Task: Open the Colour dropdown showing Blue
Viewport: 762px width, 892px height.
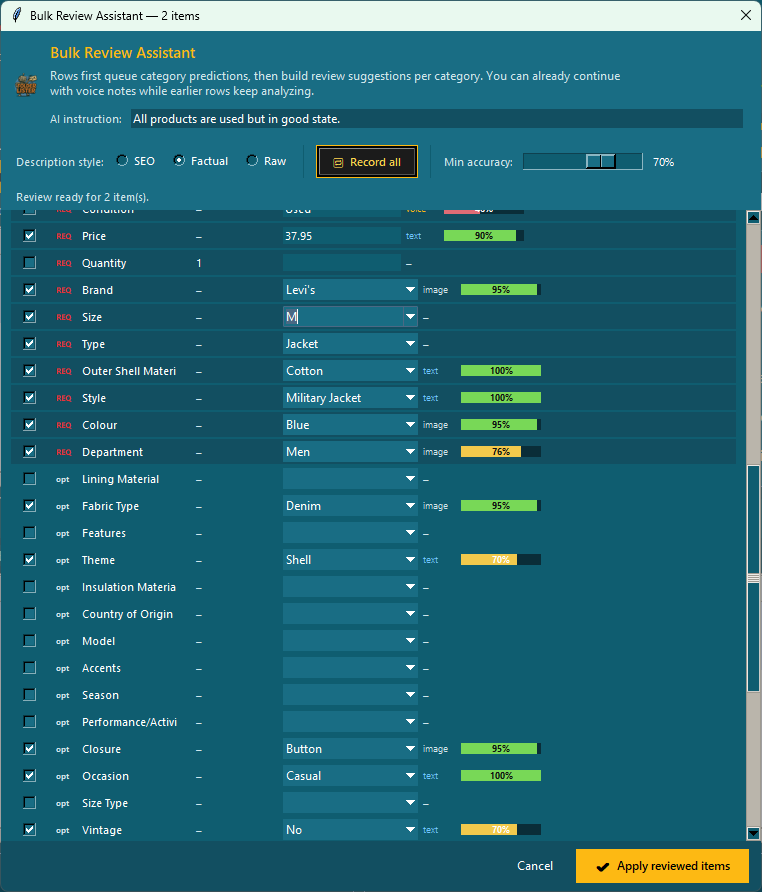Action: 410,425
